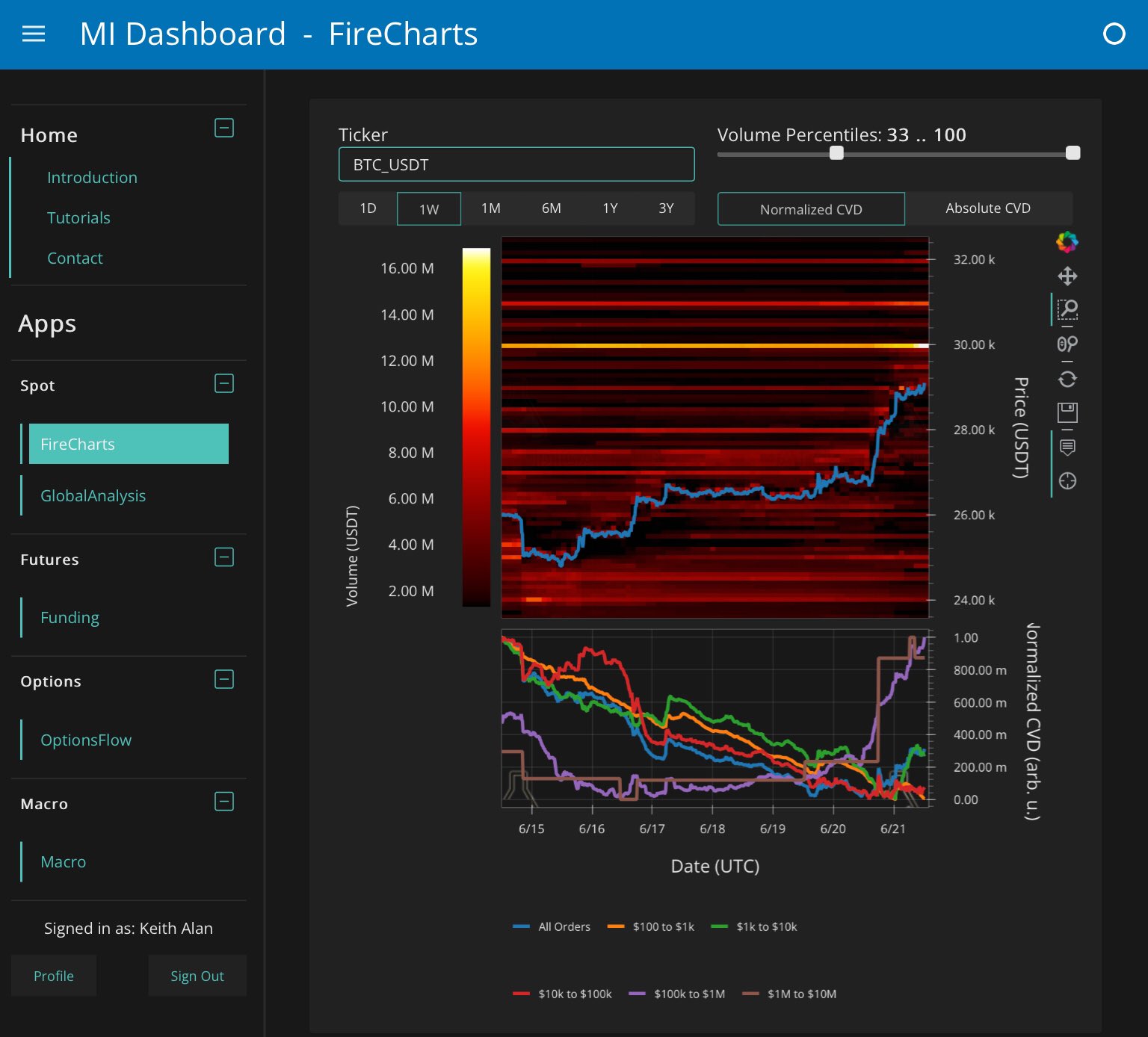
Task: Click the Sign Out button
Action: (x=197, y=976)
